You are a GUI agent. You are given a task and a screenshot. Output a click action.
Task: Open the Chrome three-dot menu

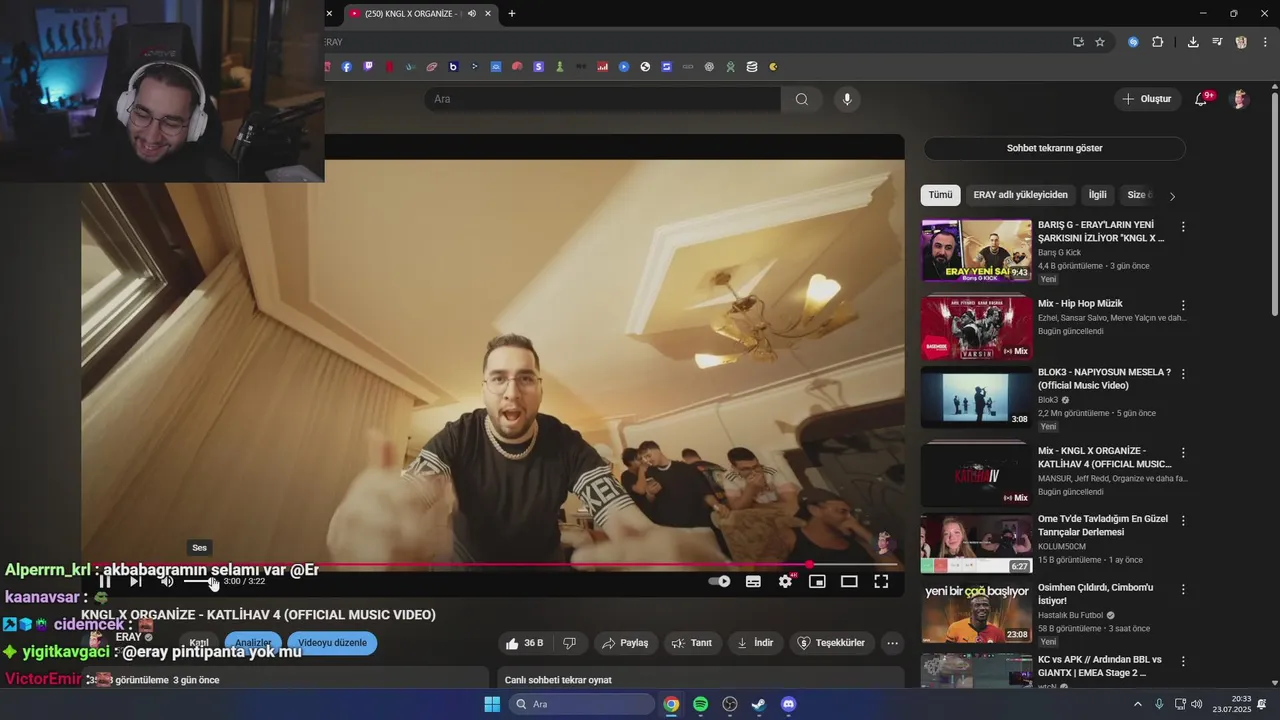(1264, 42)
